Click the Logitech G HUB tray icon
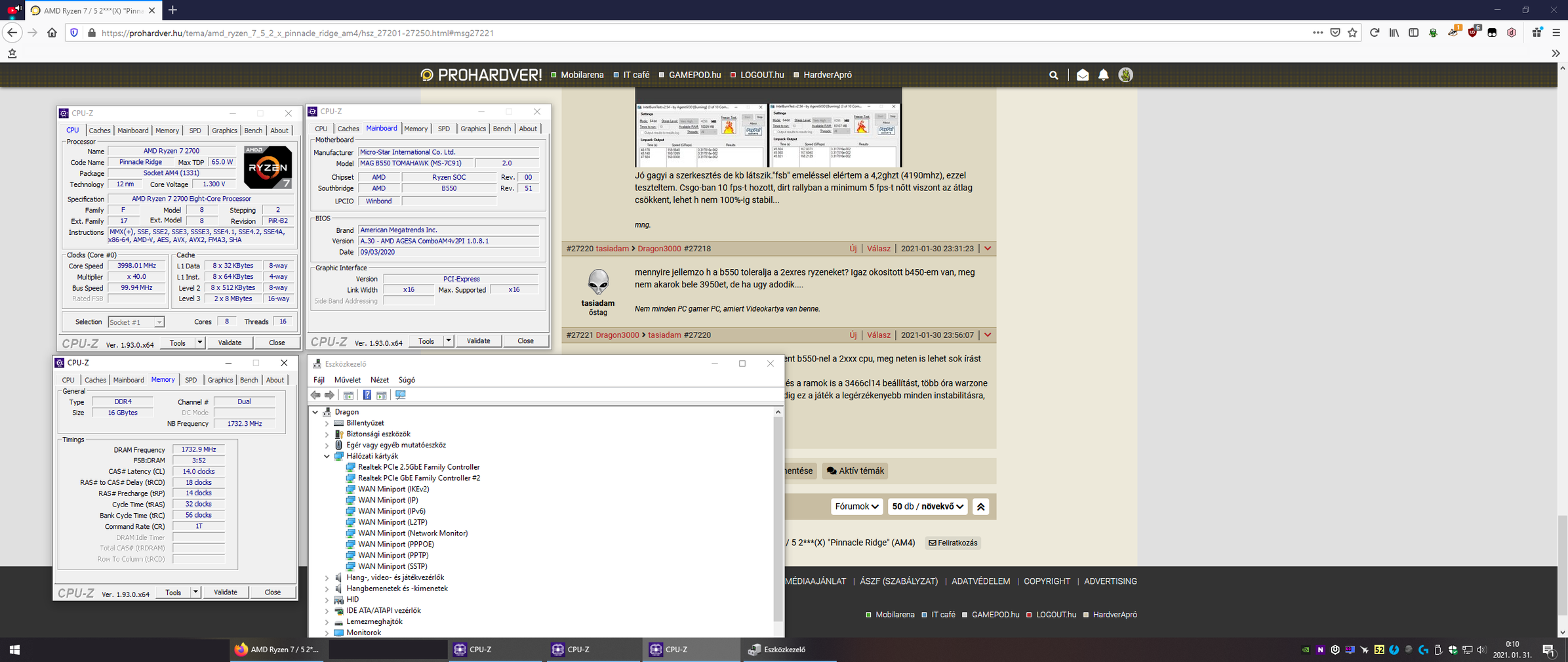The image size is (1568, 662). [1423, 650]
